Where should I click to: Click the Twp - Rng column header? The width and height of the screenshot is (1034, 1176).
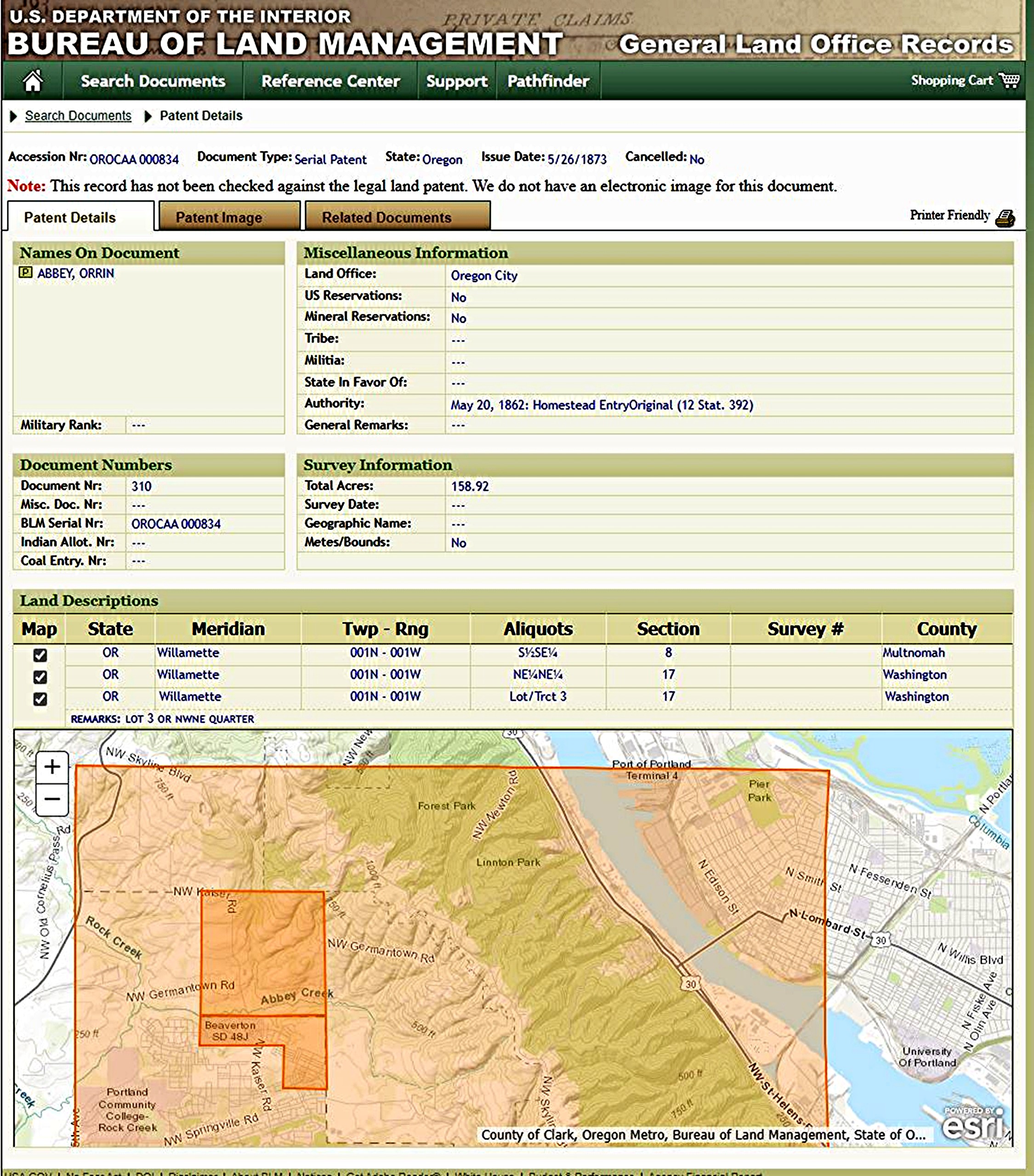pyautogui.click(x=386, y=629)
